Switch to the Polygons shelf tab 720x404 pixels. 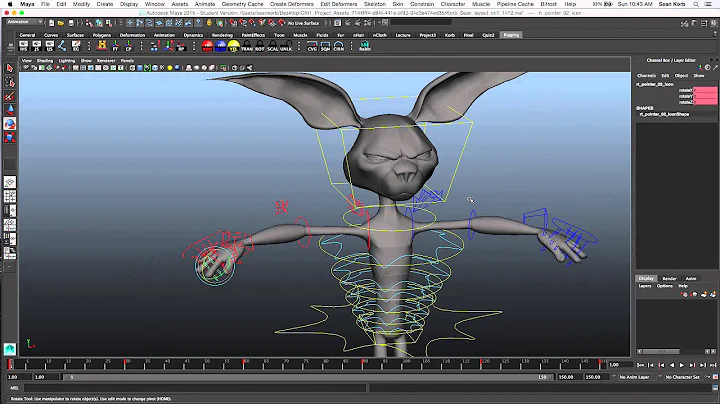coord(101,35)
